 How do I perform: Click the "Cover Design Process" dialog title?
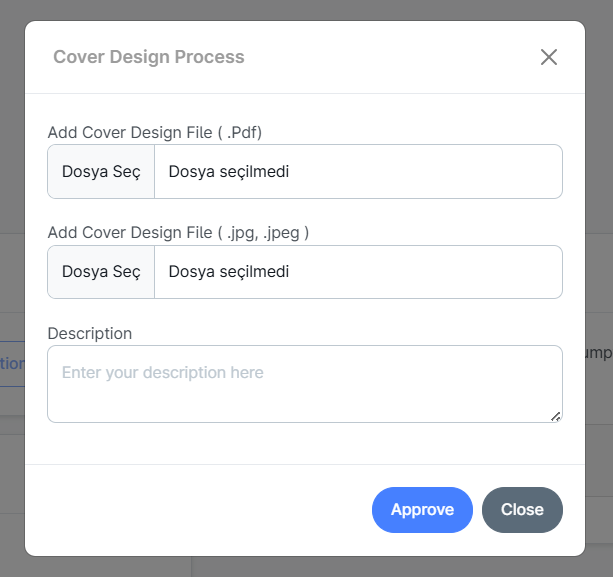point(149,57)
